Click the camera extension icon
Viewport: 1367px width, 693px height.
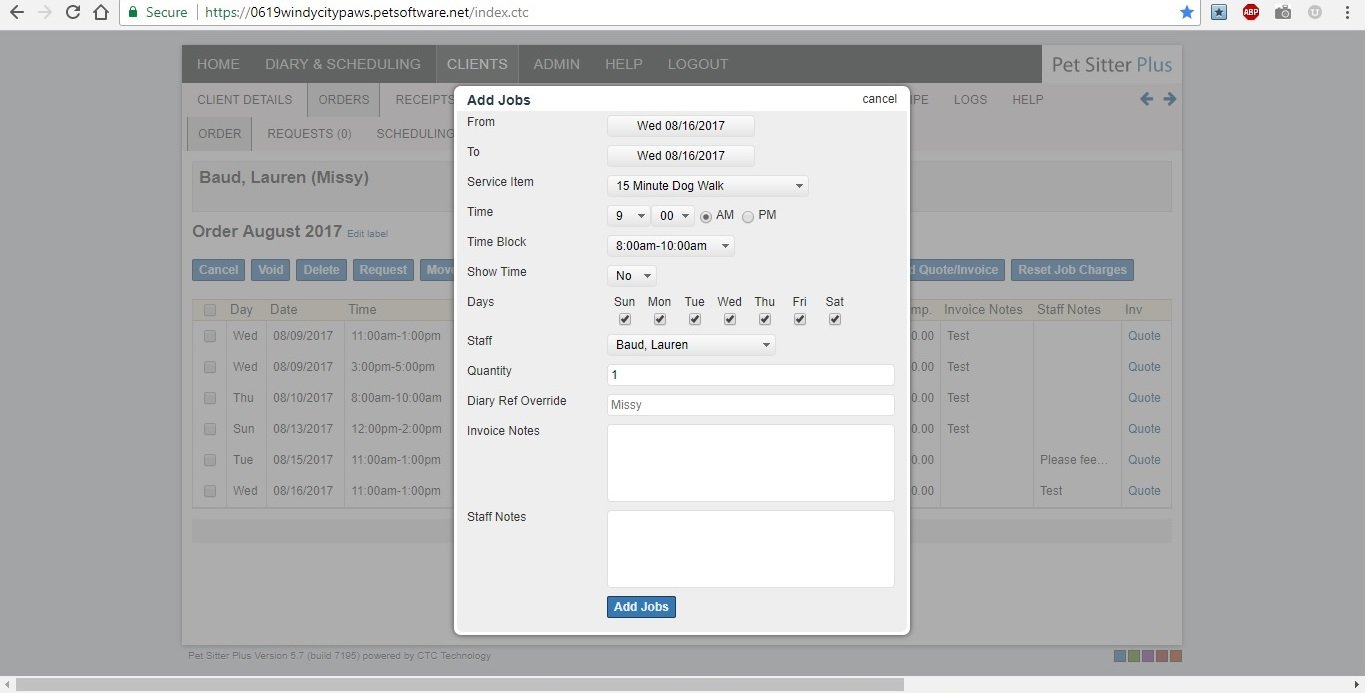click(1282, 12)
